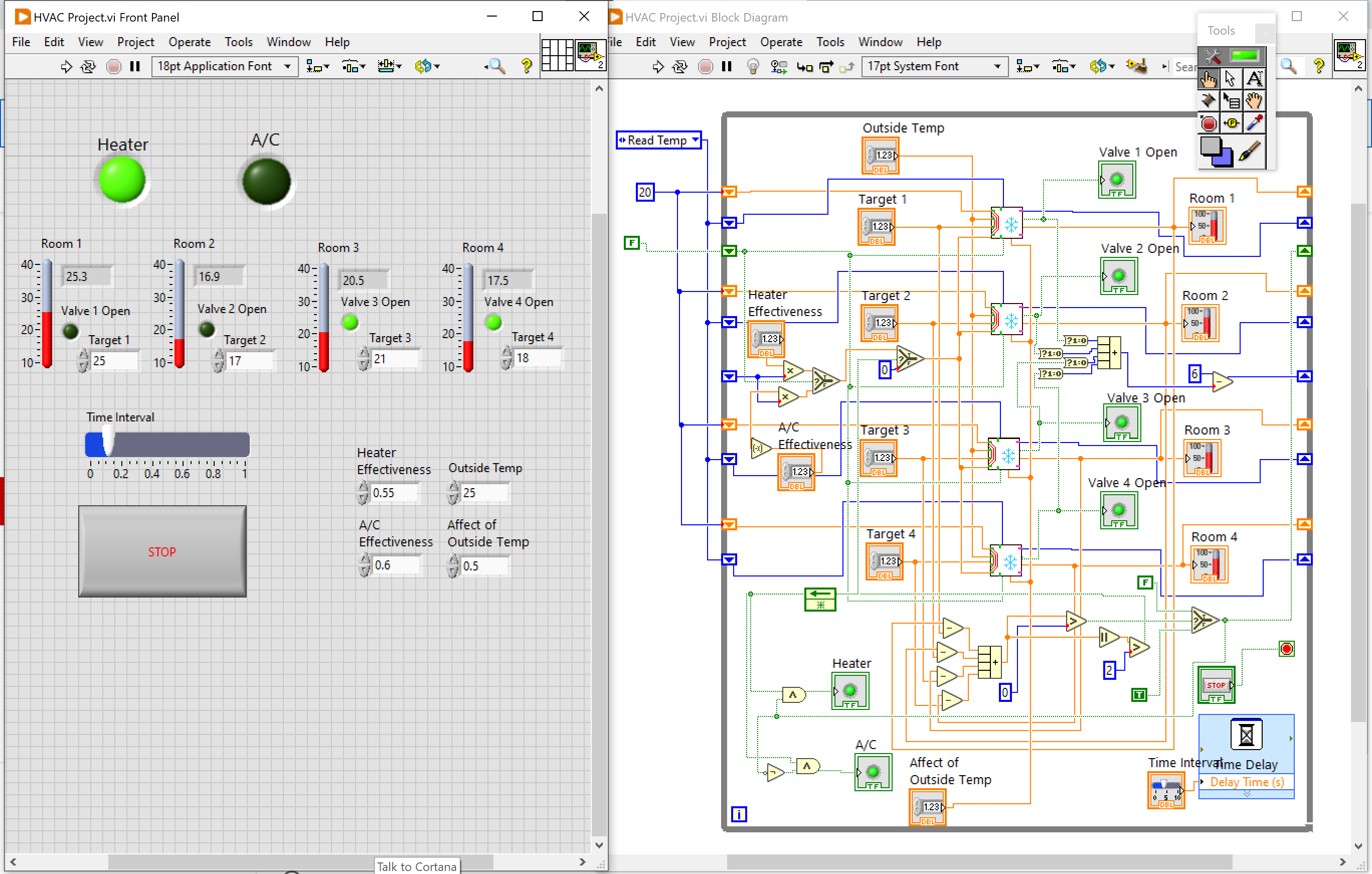Toggle Retain Wire Values button
Viewport: 1372px width, 874px height.
pos(778,66)
